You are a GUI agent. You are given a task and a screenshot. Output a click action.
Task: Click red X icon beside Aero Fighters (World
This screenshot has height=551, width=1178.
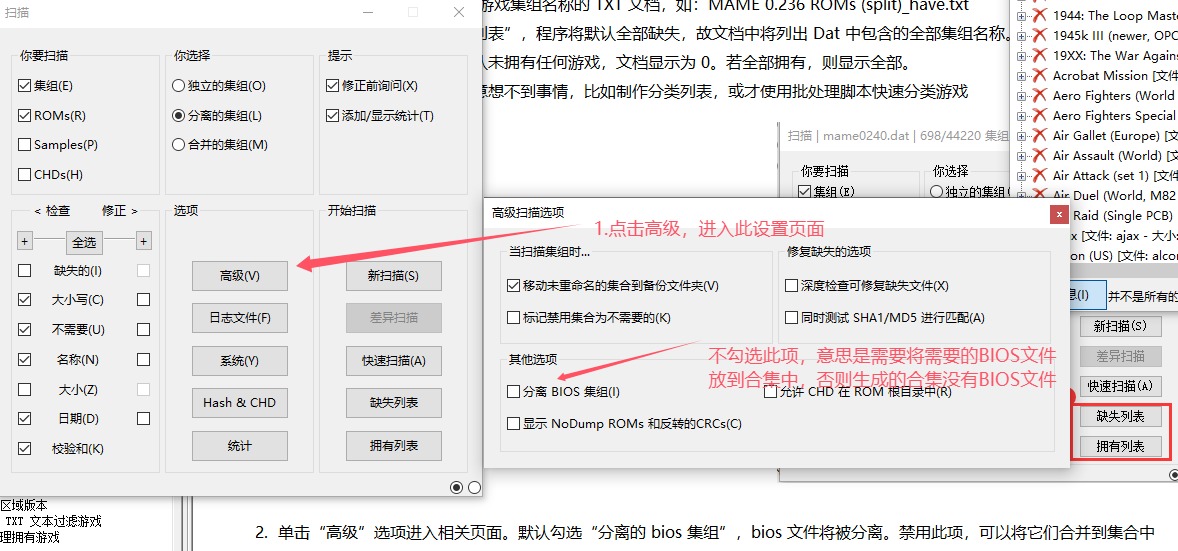tap(1040, 95)
